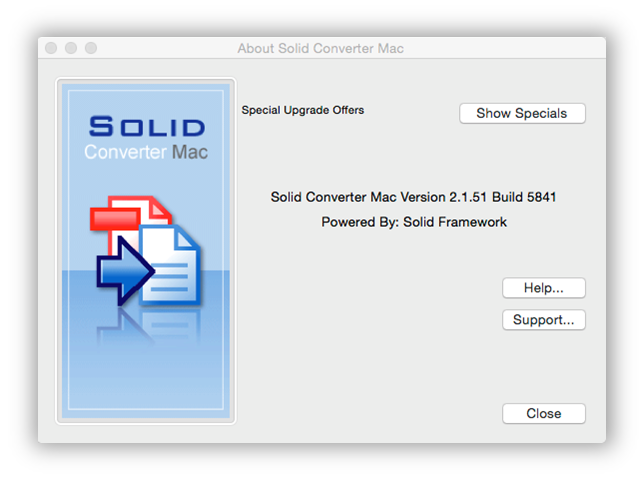Click the SOLID Converter Mac logo text
Image resolution: width=644 pixels, height=480 pixels.
coord(146,138)
